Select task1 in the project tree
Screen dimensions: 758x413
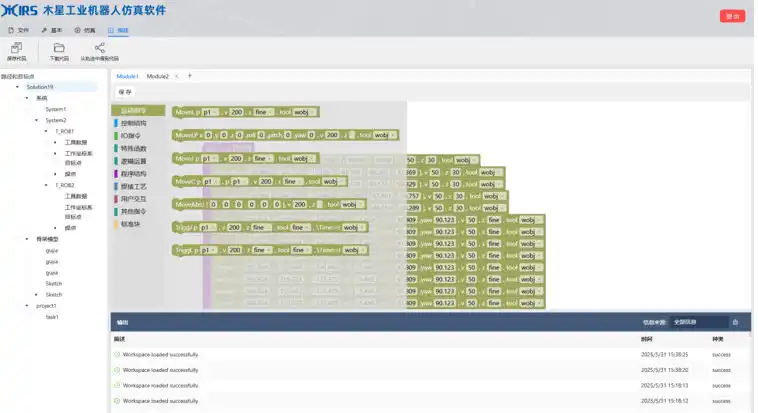[x=52, y=317]
